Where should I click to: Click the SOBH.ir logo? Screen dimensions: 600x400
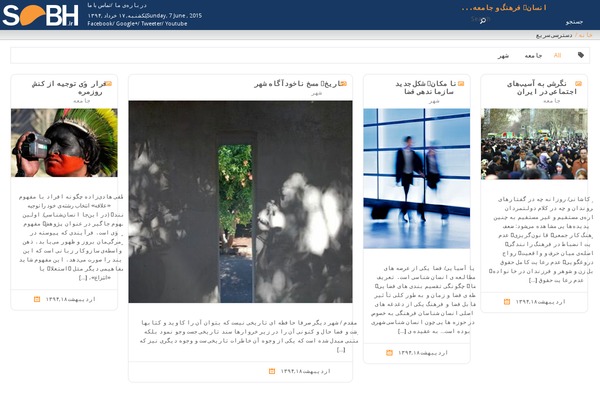point(40,15)
